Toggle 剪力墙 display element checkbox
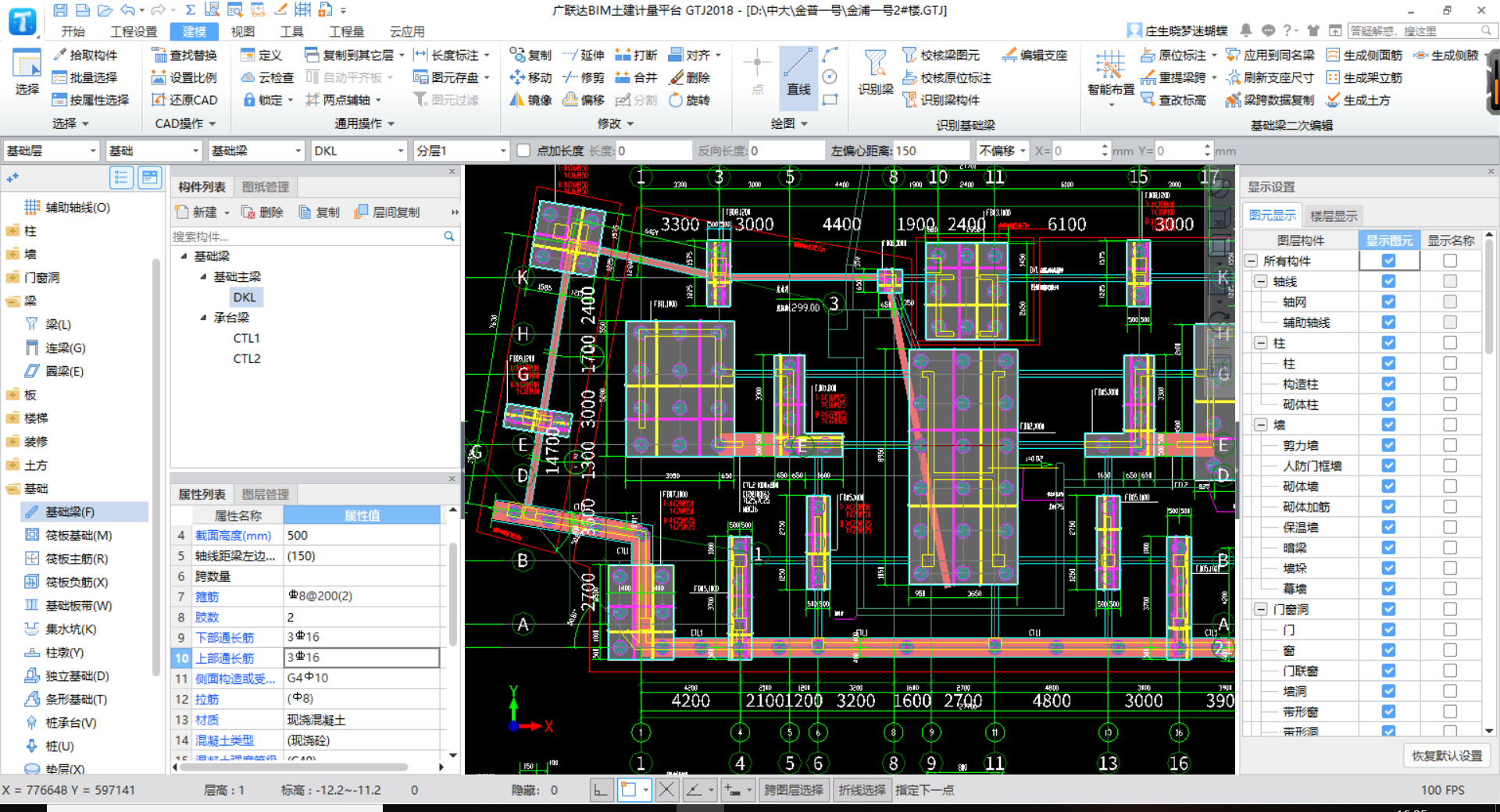Viewport: 1500px width, 812px height. click(1388, 445)
